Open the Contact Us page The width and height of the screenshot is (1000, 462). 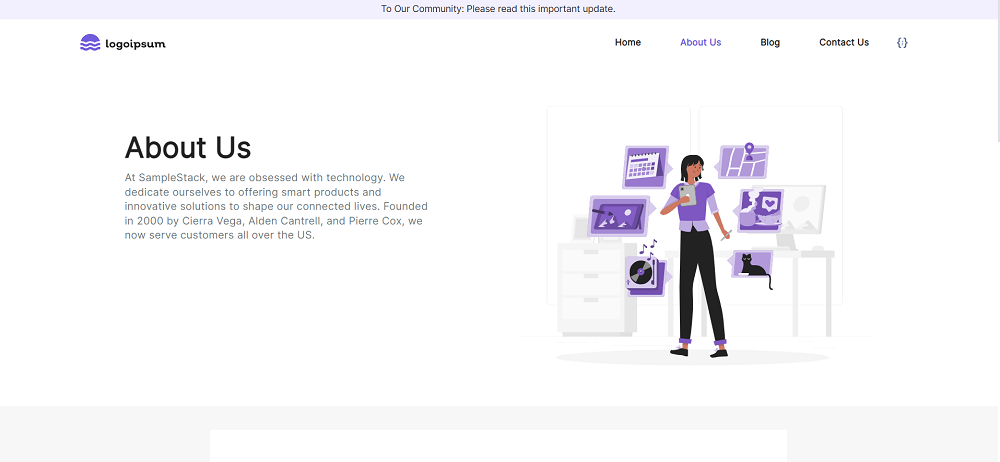pos(844,43)
